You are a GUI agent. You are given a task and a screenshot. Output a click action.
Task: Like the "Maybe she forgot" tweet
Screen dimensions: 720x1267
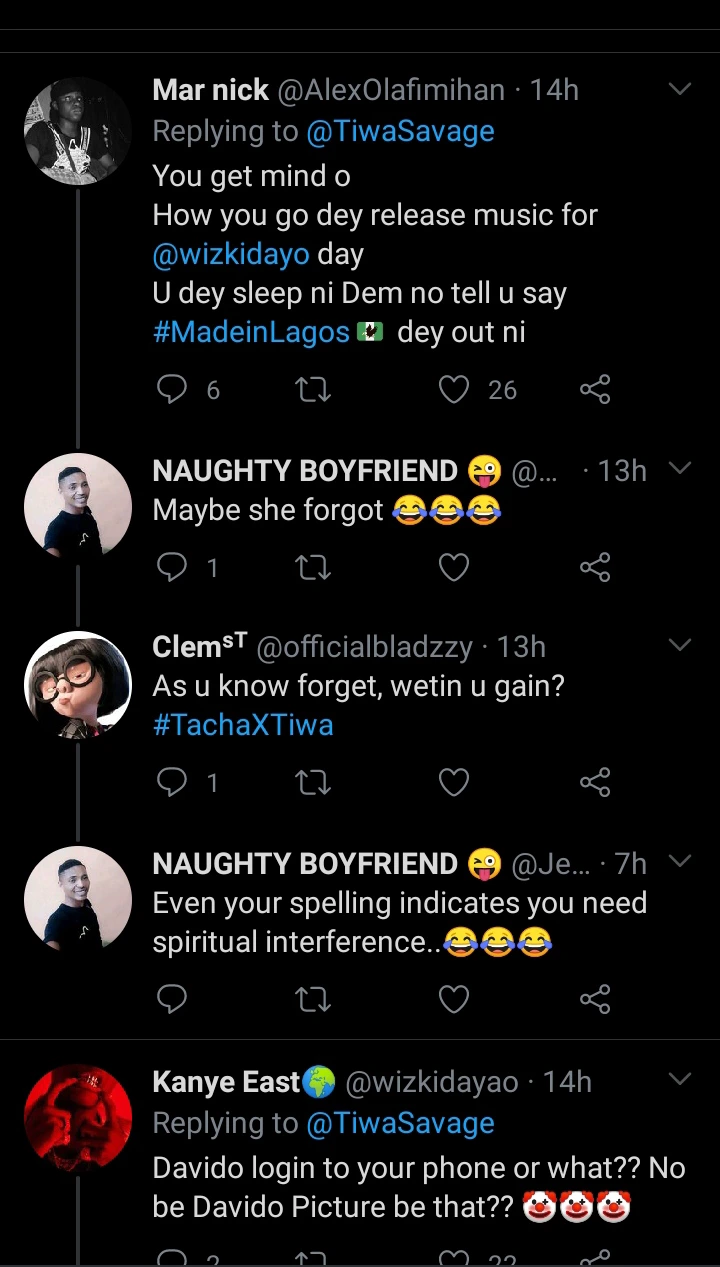tap(454, 568)
